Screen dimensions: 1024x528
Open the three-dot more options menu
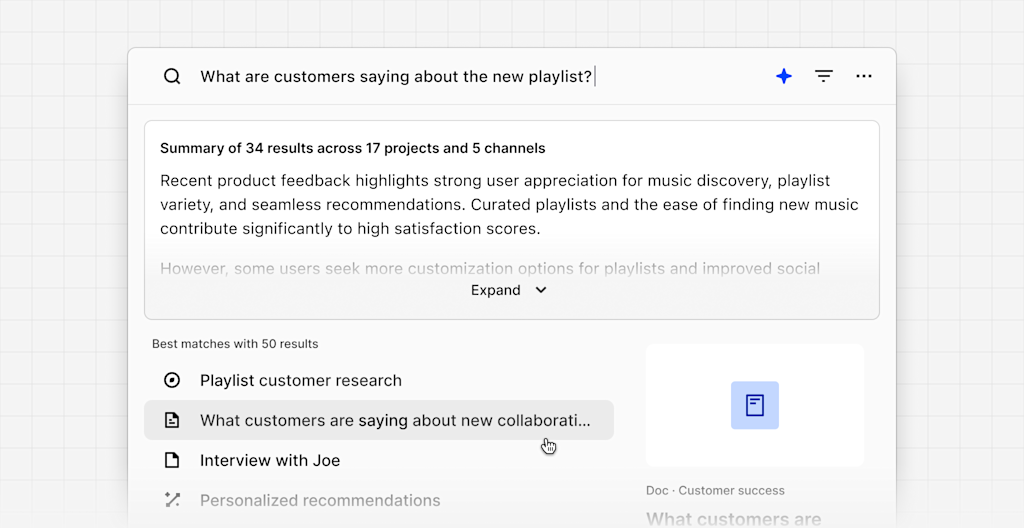tap(863, 76)
